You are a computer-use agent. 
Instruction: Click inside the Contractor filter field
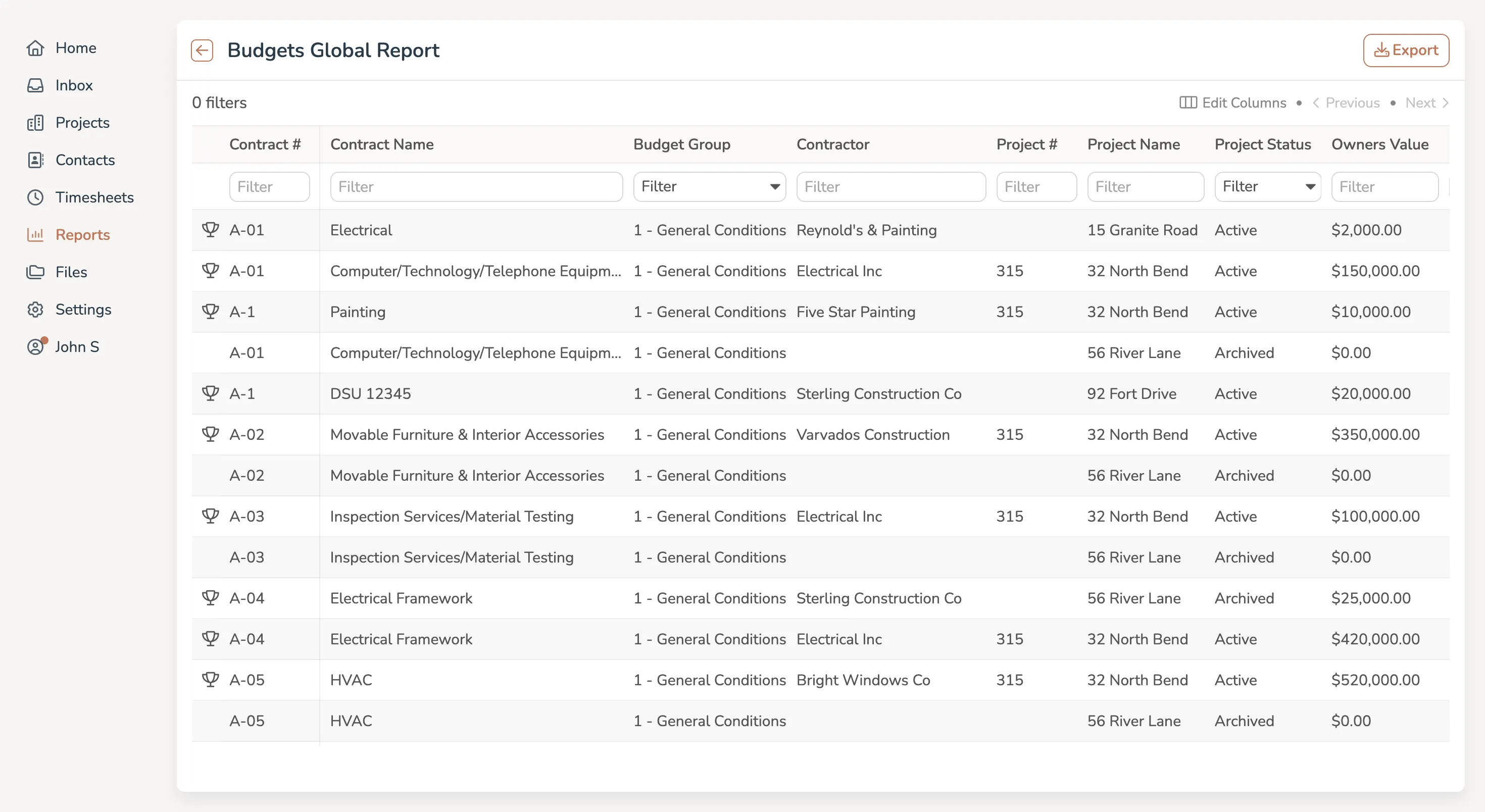(890, 186)
